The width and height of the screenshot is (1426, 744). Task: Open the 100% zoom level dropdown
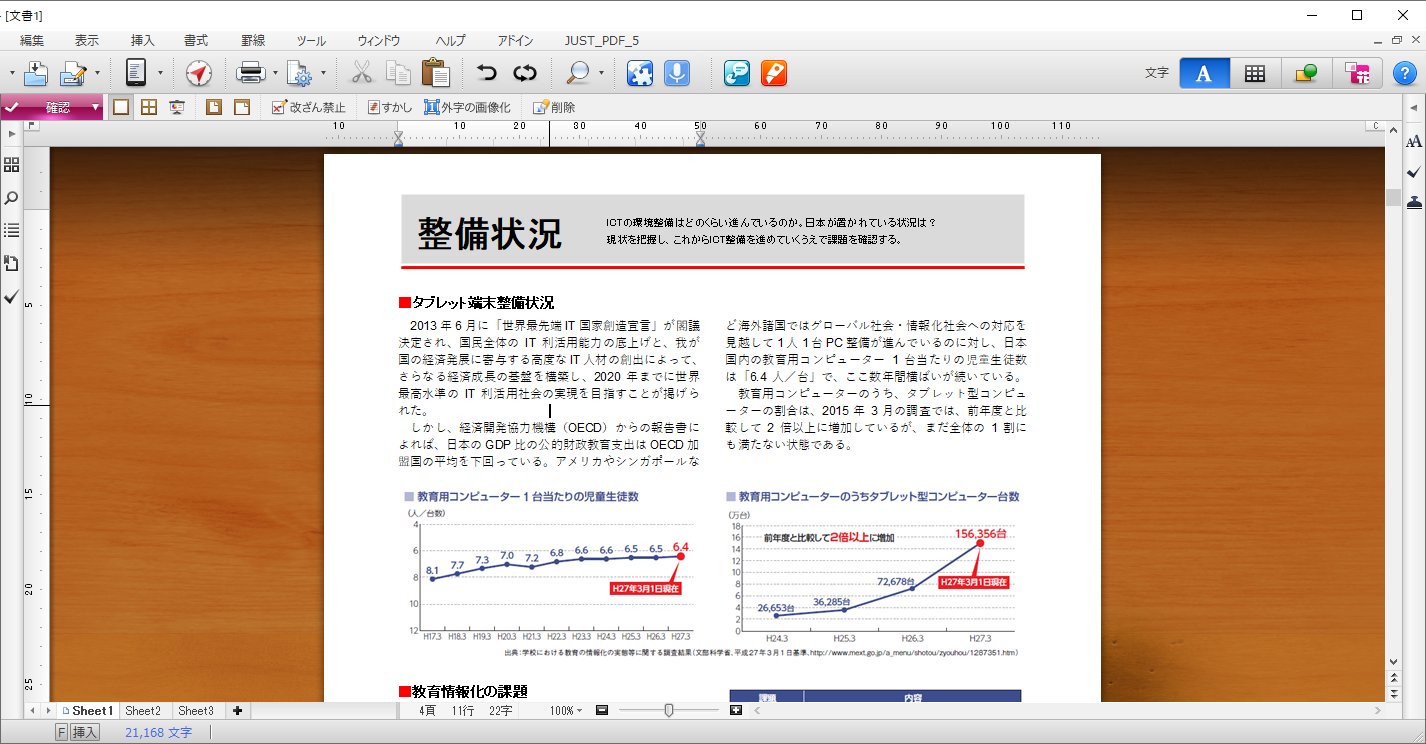click(566, 711)
